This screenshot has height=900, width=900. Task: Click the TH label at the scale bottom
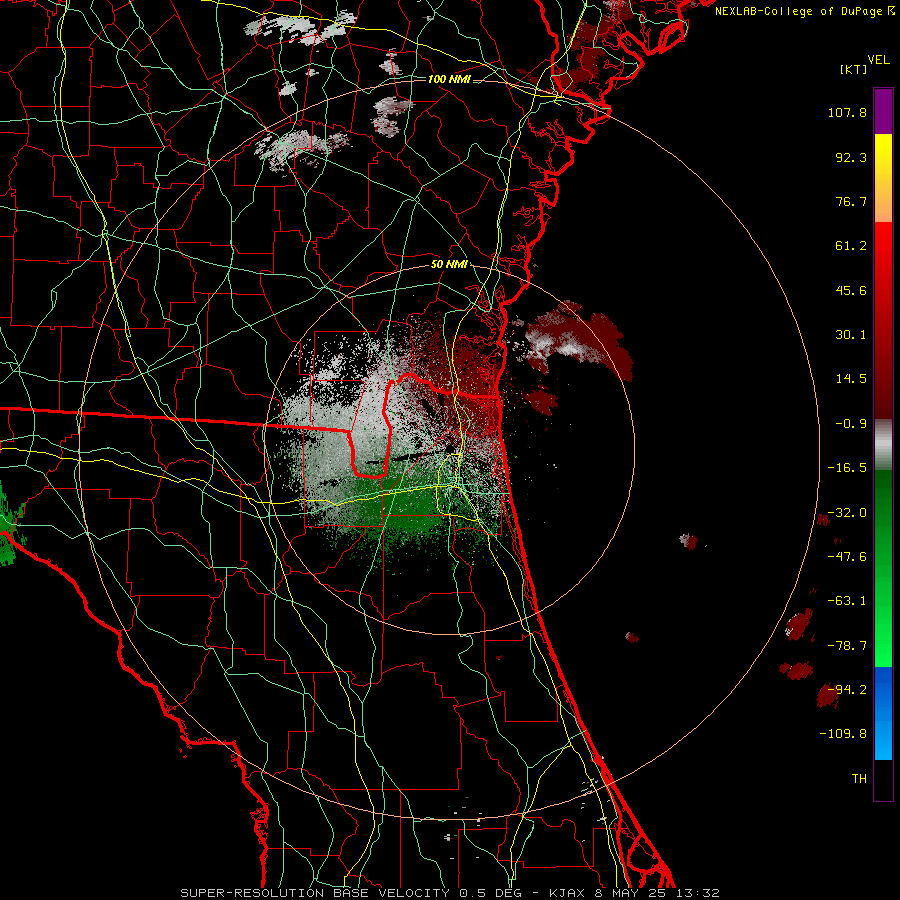(x=859, y=779)
